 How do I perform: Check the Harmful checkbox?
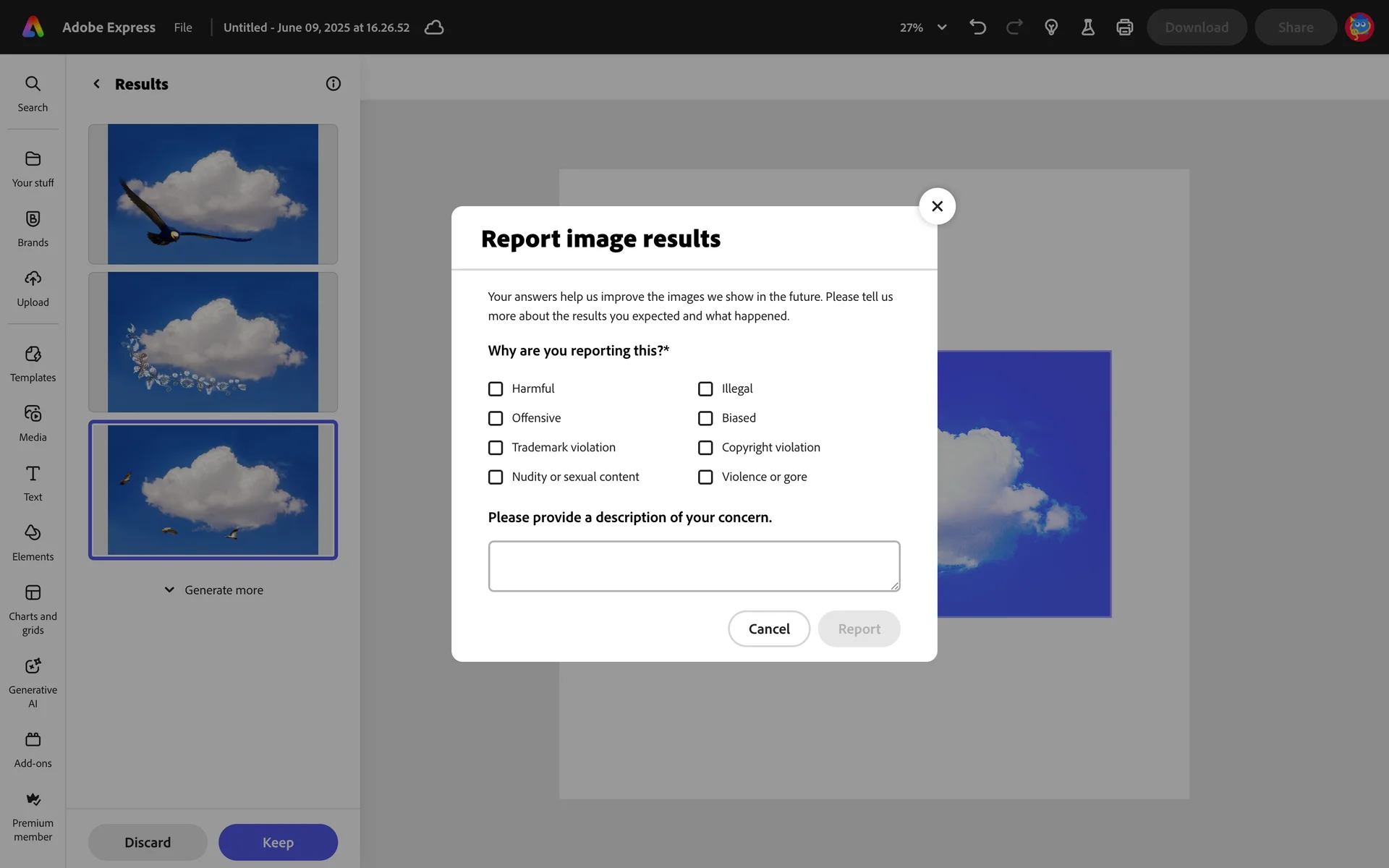(x=496, y=389)
